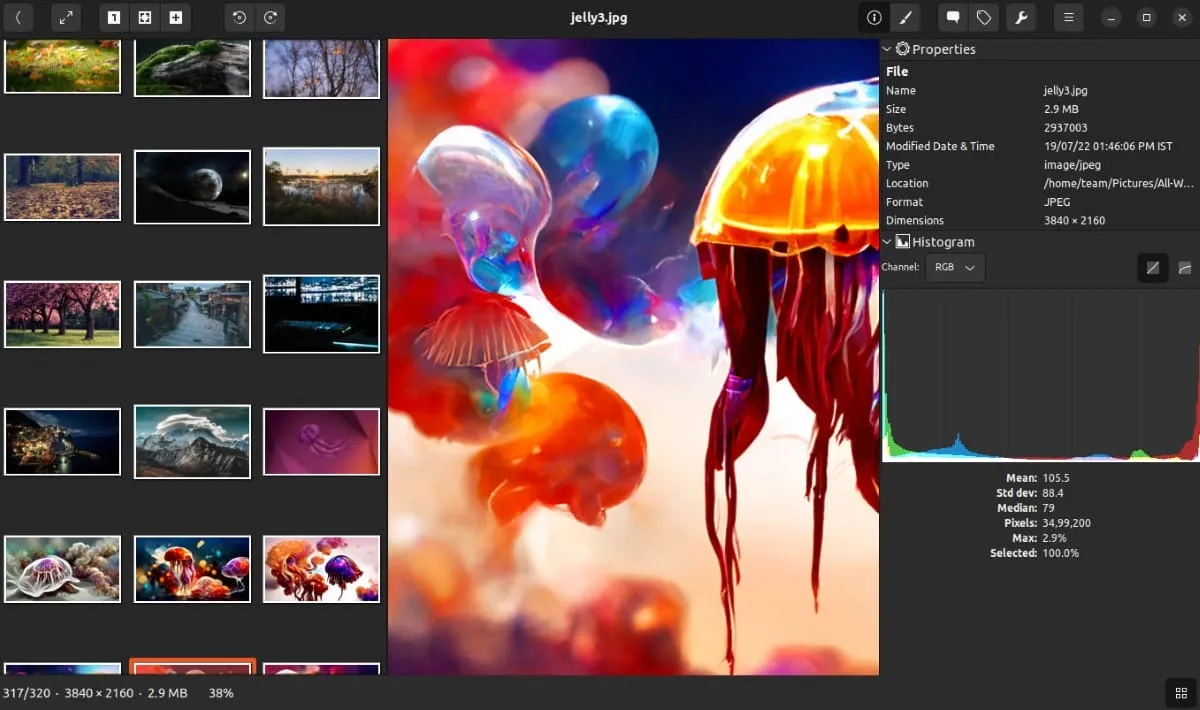Viewport: 1200px width, 710px height.
Task: Open the RGB channel dropdown
Action: click(x=955, y=268)
